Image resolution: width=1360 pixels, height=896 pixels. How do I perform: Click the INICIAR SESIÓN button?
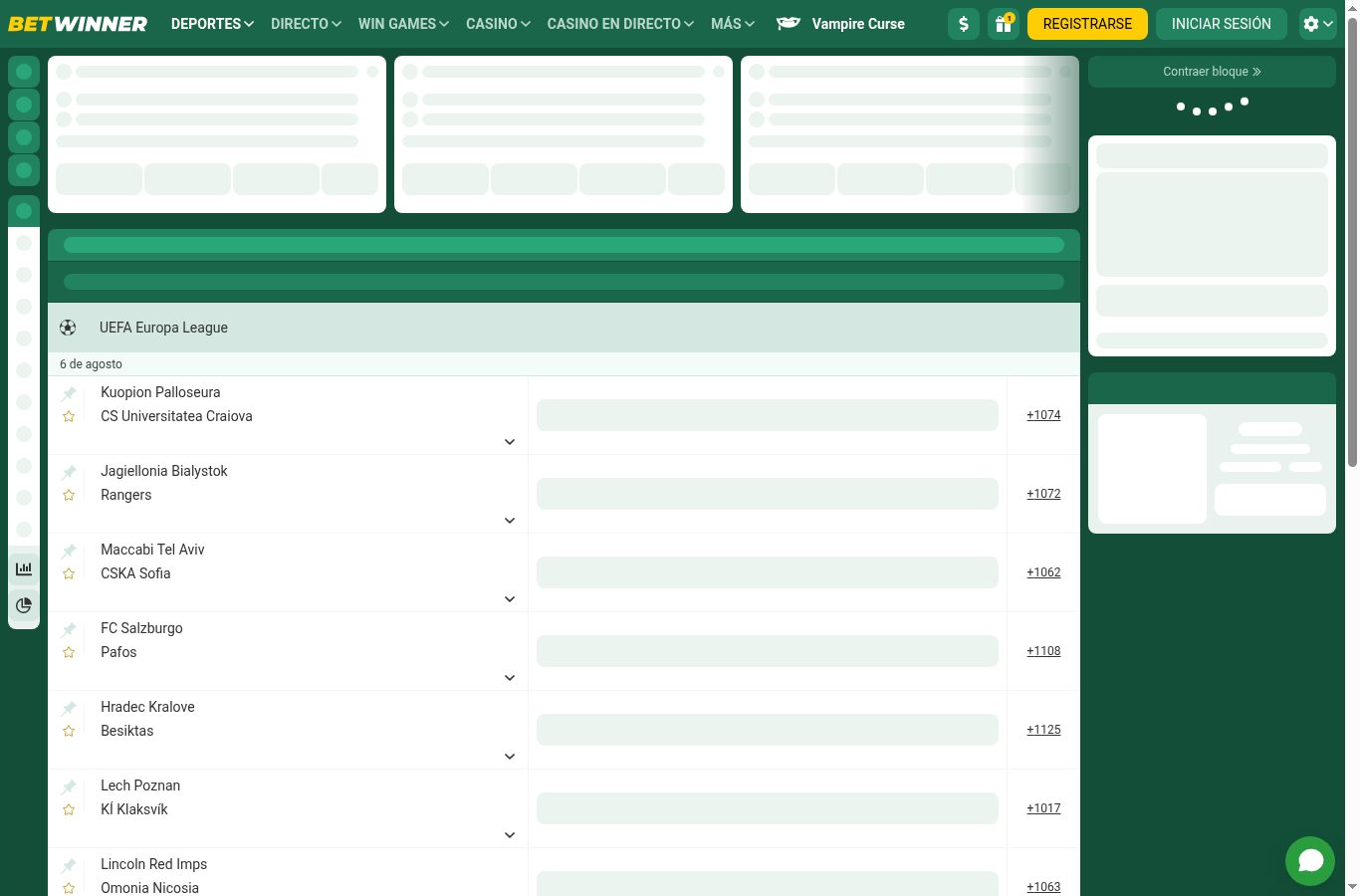(1221, 24)
